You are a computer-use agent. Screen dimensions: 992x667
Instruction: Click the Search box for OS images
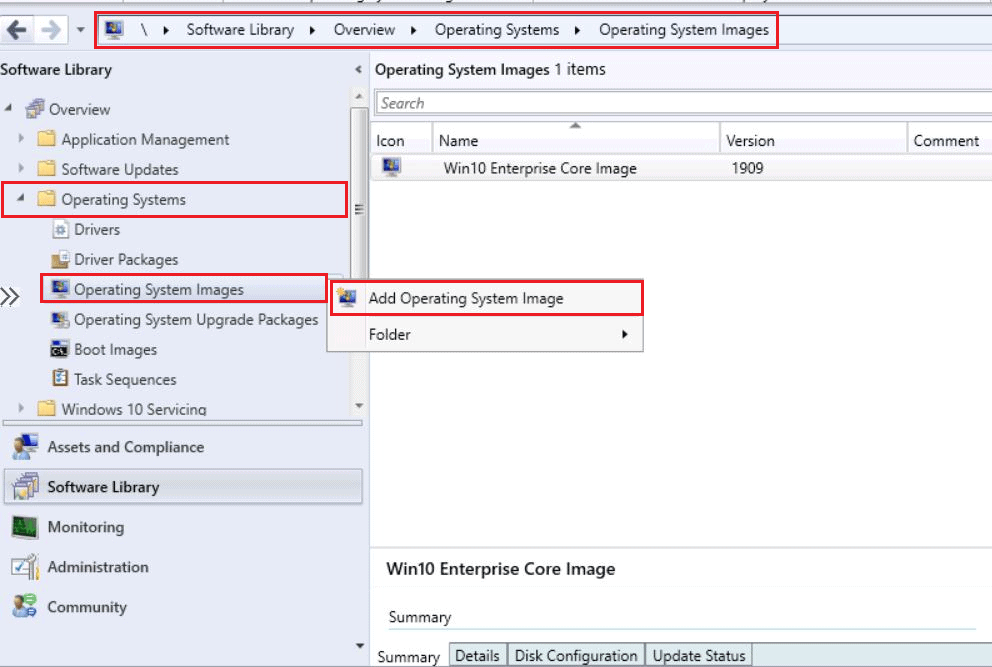[x=683, y=103]
